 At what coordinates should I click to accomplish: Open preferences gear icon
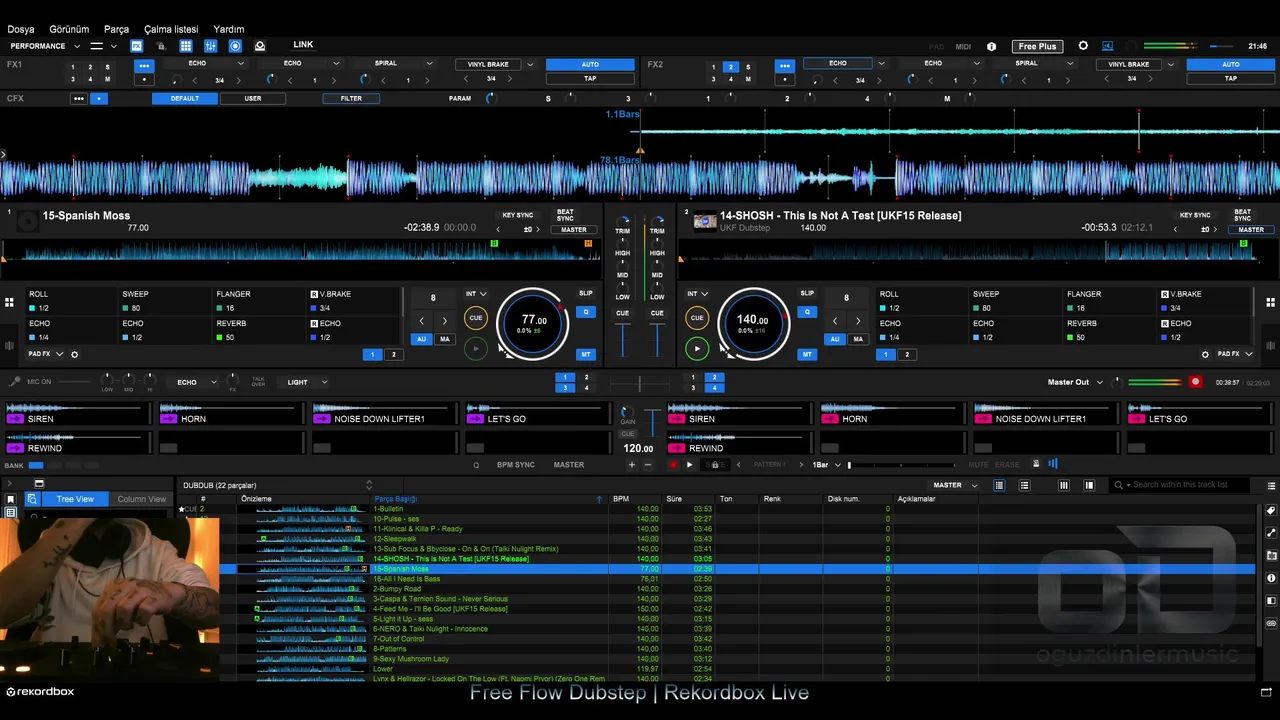click(1083, 46)
